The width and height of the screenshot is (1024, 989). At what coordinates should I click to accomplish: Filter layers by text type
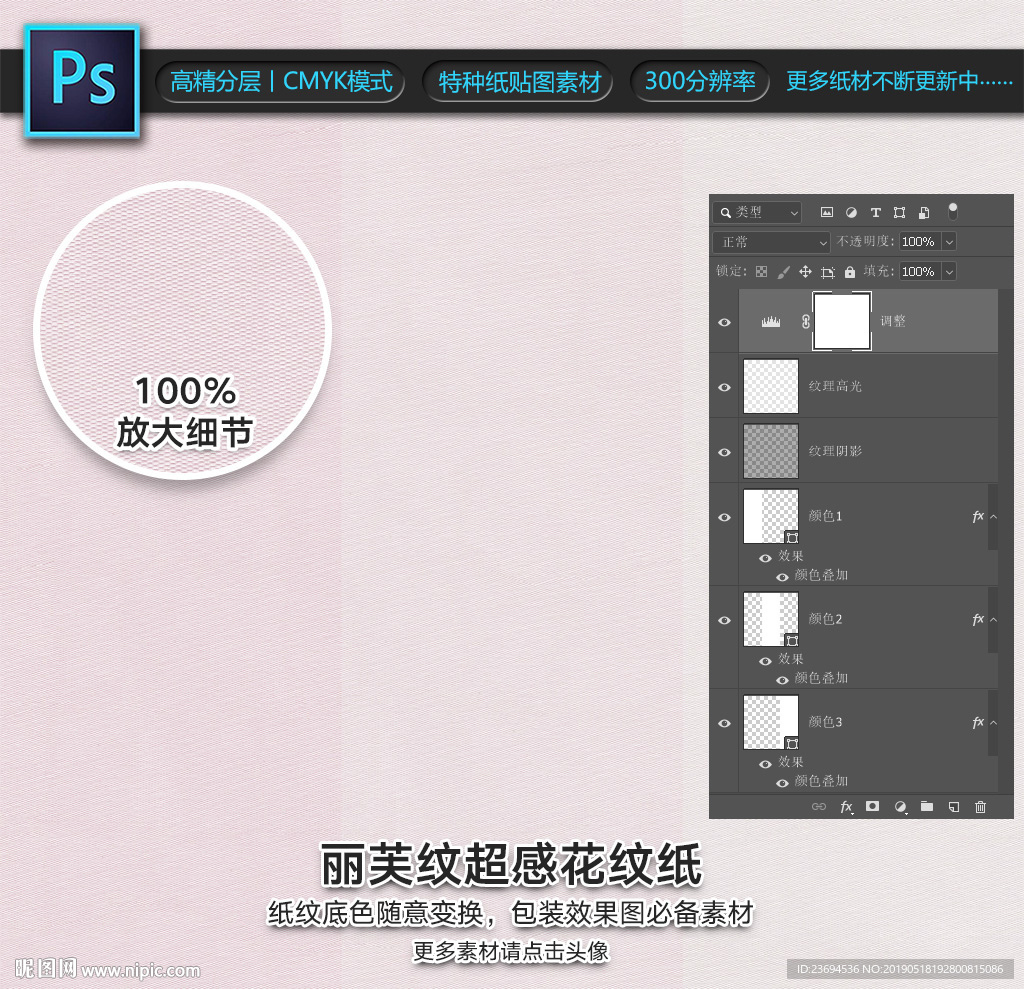point(877,212)
